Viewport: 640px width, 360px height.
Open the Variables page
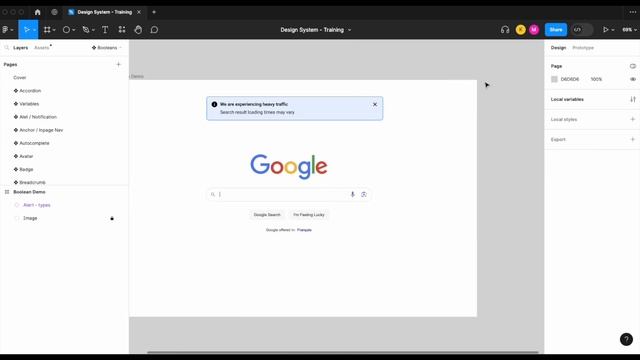point(29,104)
